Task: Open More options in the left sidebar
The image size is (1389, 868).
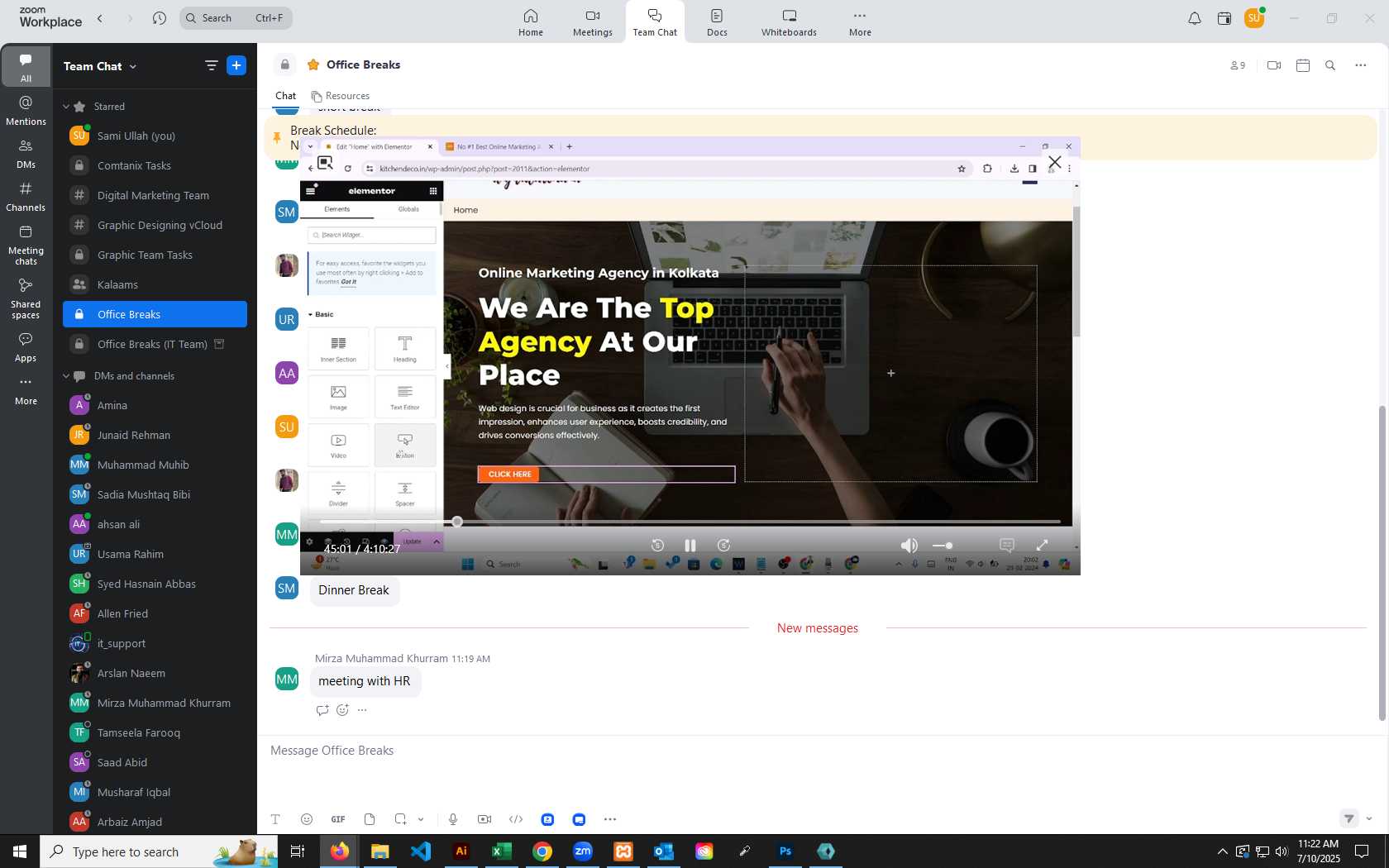Action: pyautogui.click(x=26, y=390)
